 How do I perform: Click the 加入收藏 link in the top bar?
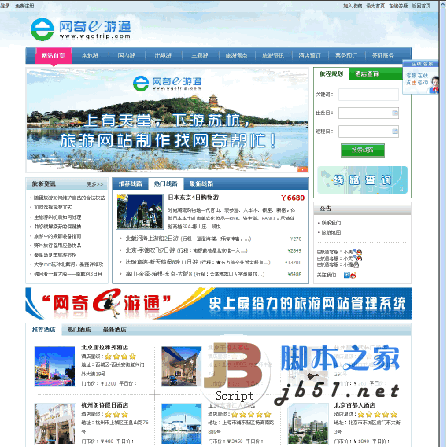click(x=353, y=6)
